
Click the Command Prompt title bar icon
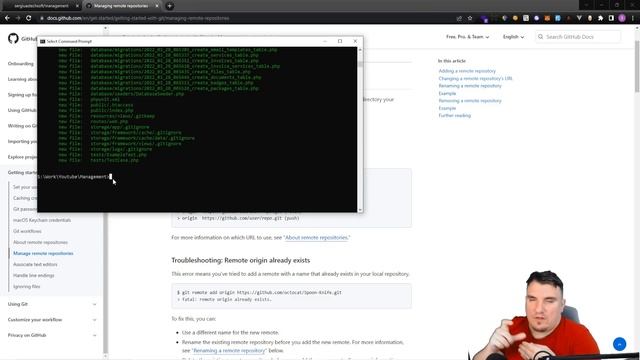pyautogui.click(x=42, y=41)
